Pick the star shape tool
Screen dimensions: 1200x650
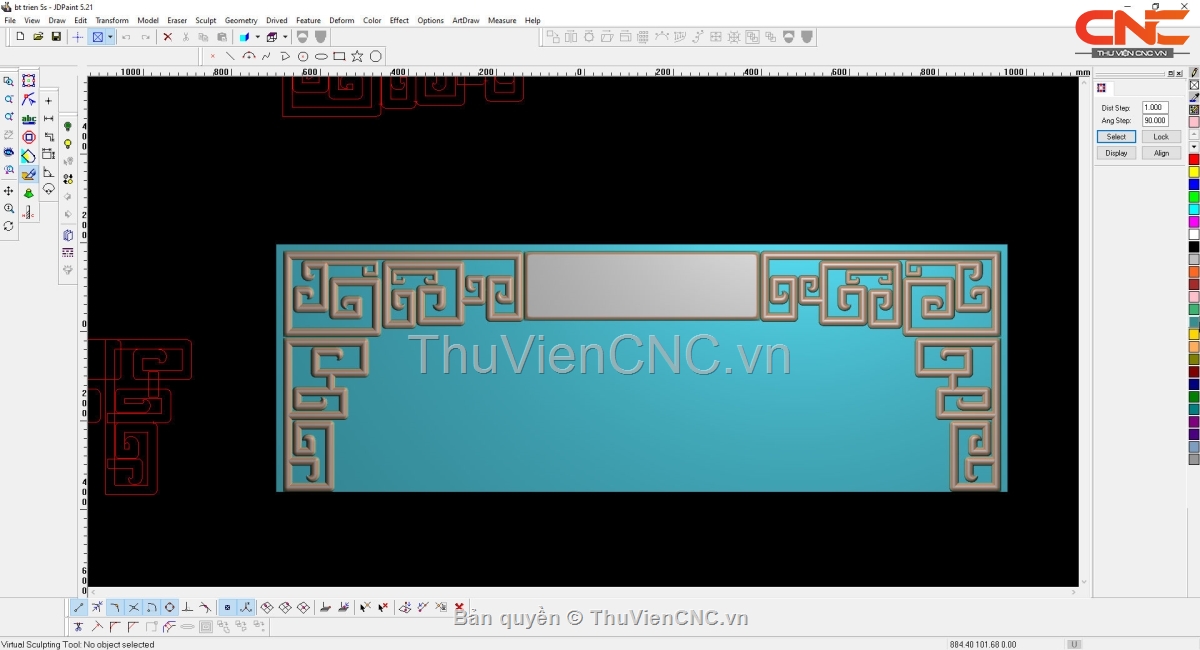point(357,56)
